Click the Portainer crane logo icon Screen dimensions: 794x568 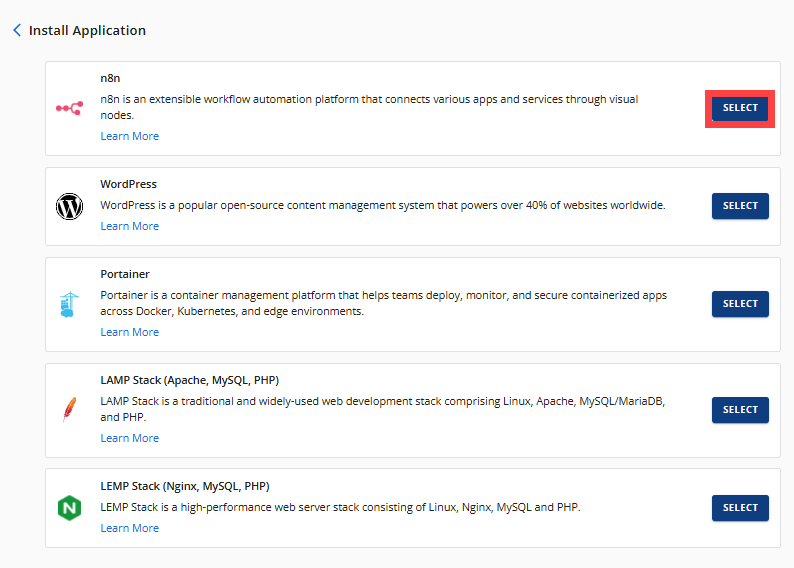(69, 304)
